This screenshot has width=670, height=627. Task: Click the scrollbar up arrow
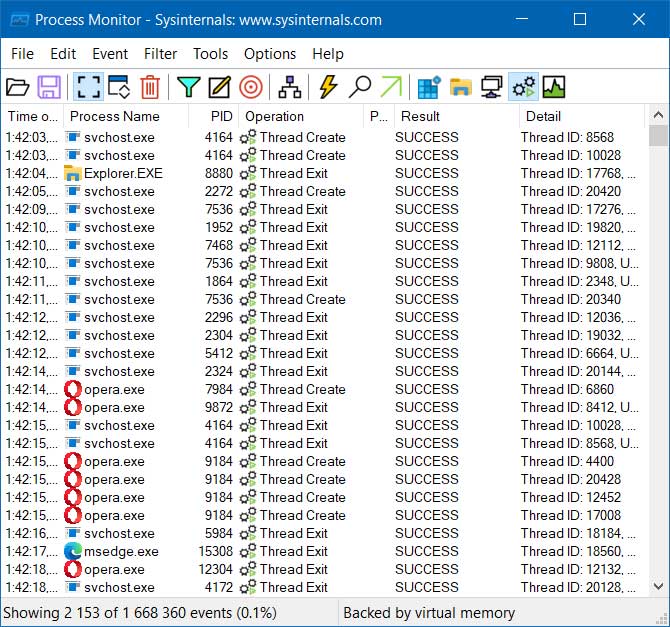pos(658,115)
